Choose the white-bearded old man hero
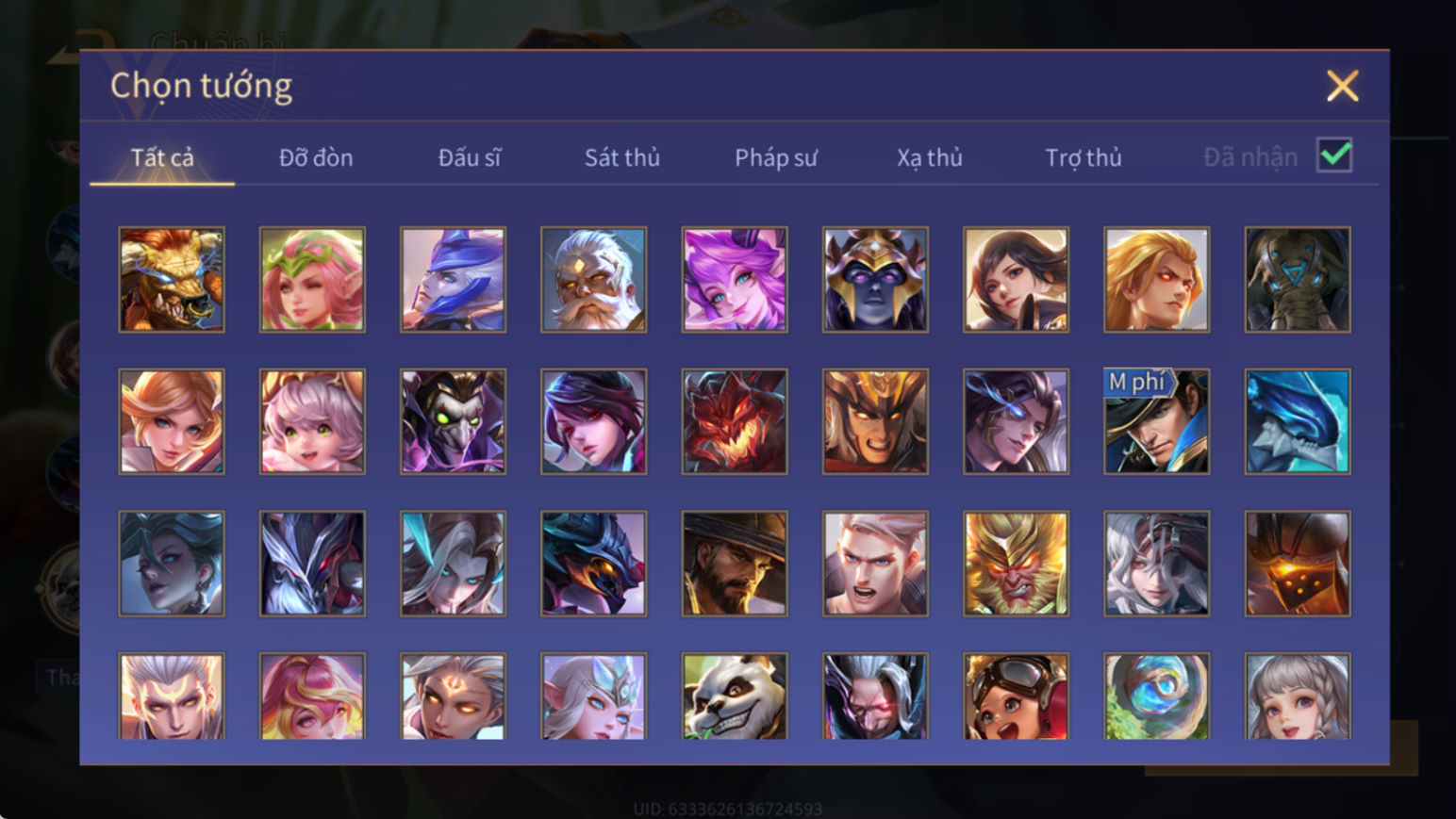 tap(594, 279)
